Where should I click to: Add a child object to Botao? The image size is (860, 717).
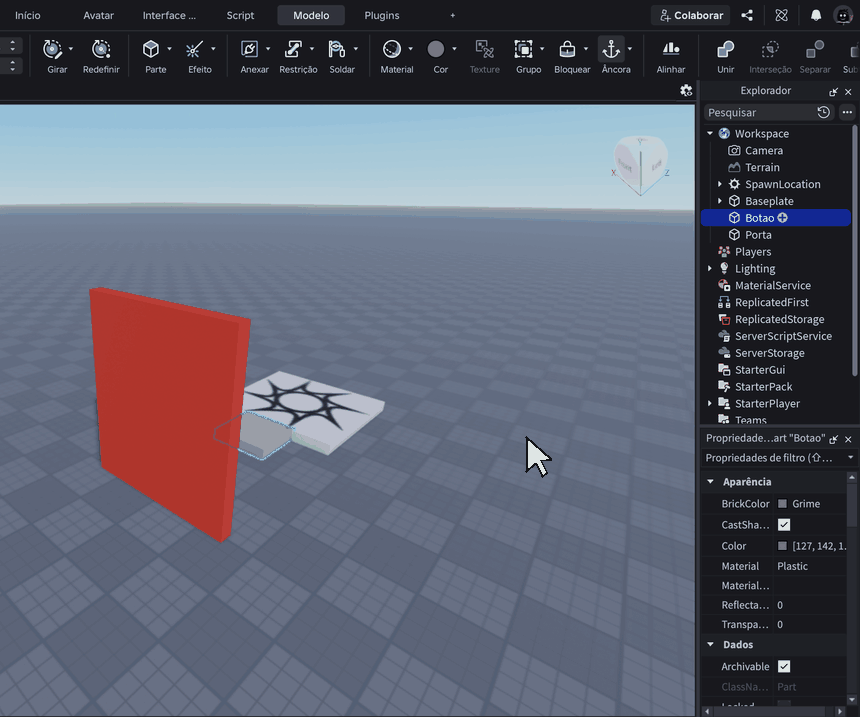tap(783, 218)
